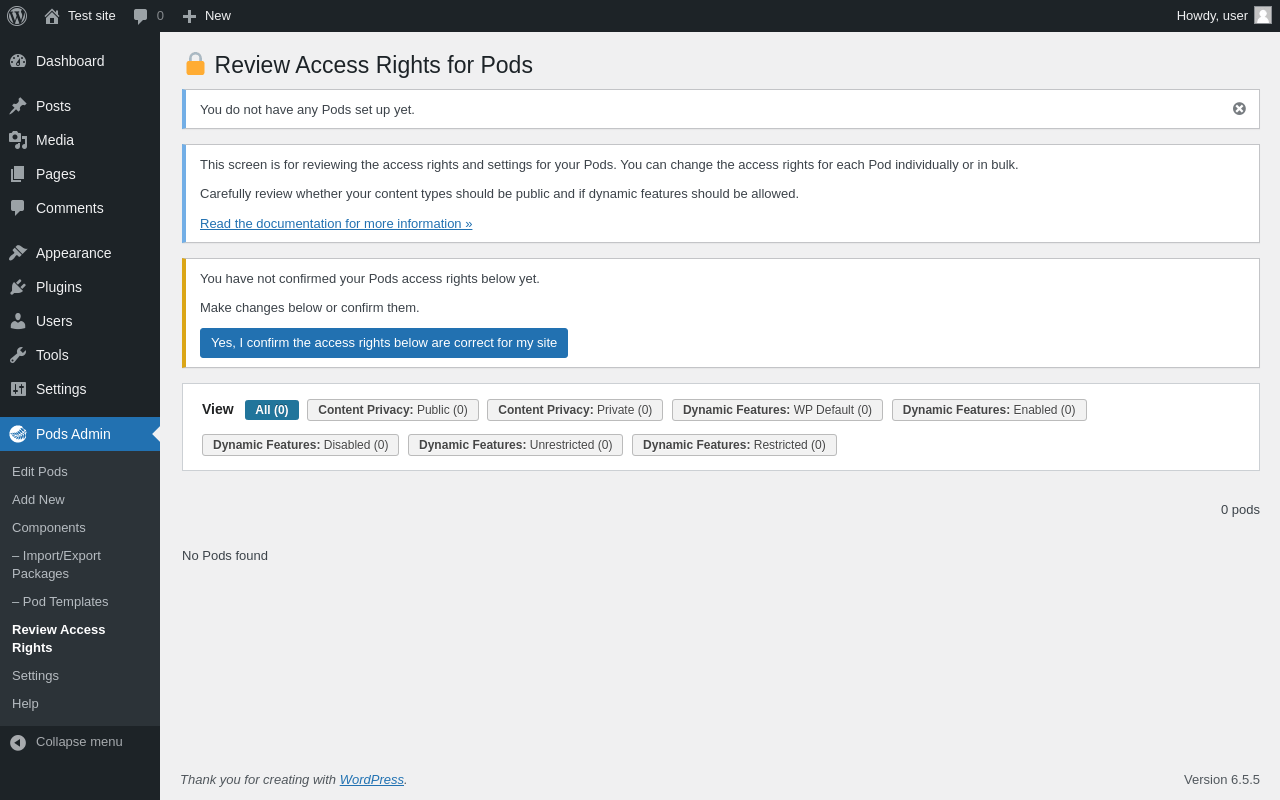The width and height of the screenshot is (1280, 800).
Task: Click the Plugins plug icon
Action: 18,287
